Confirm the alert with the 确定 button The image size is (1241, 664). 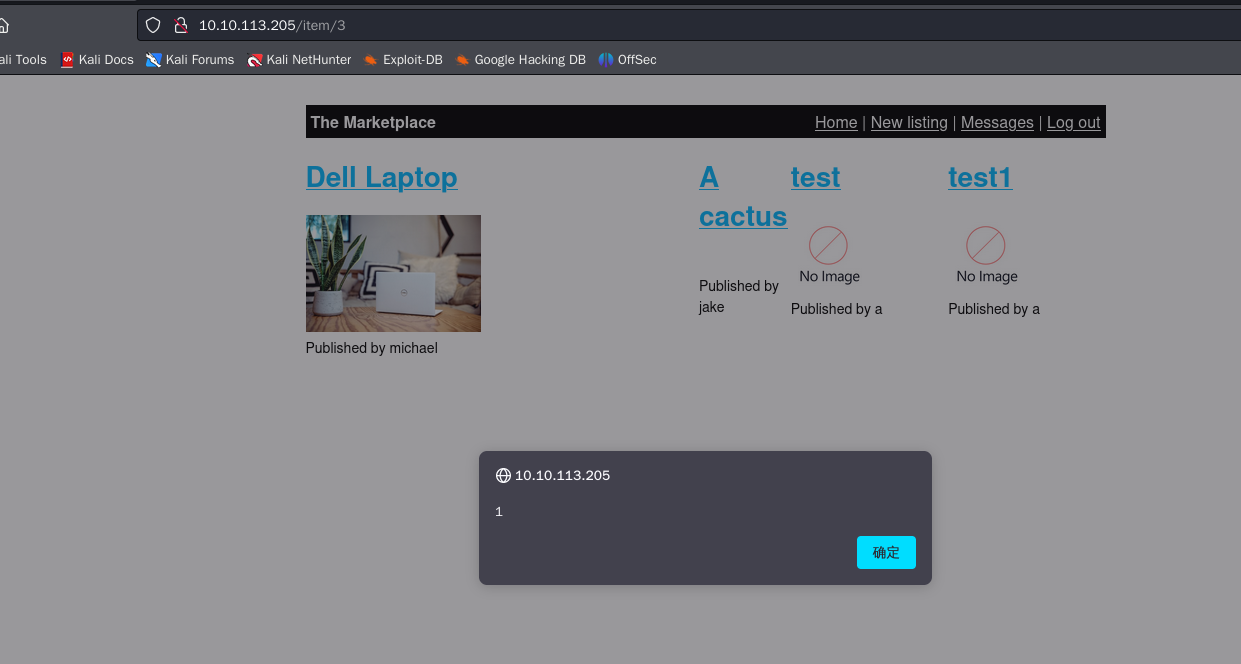(886, 552)
